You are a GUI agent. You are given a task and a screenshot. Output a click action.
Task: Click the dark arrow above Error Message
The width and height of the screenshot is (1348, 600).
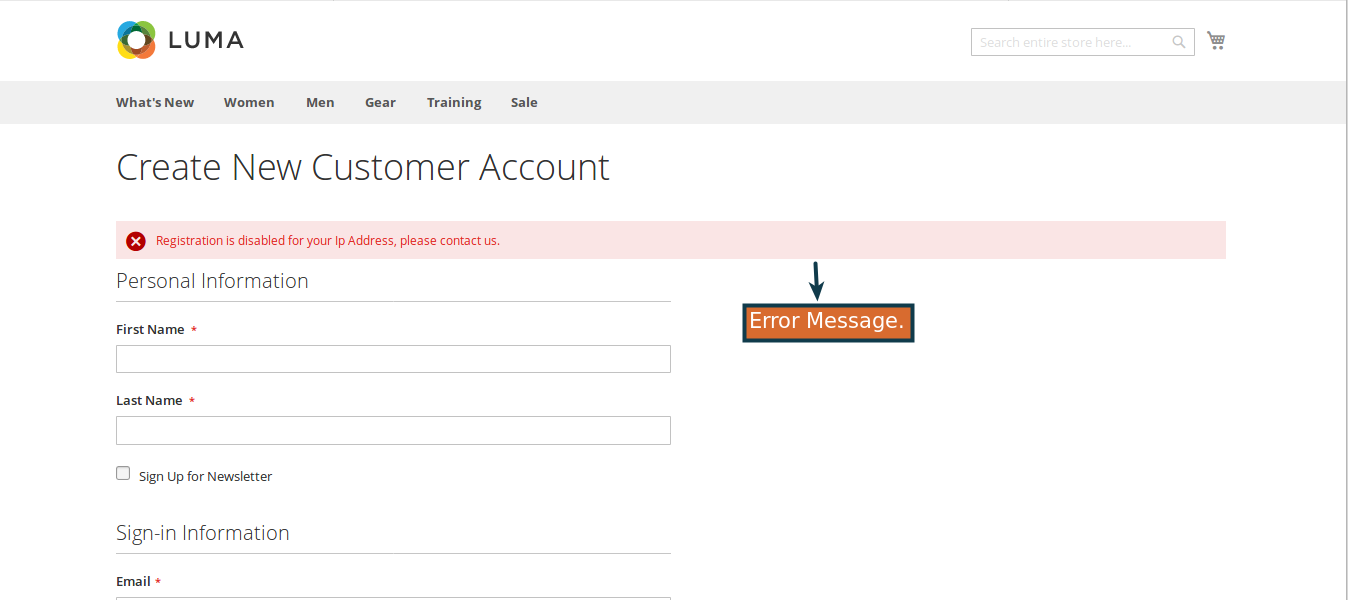pos(816,280)
